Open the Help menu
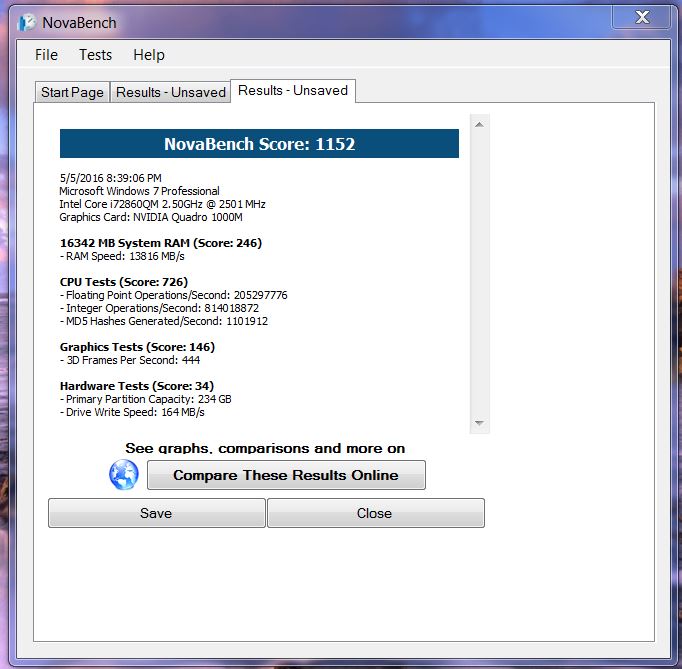The width and height of the screenshot is (682, 669). pyautogui.click(x=149, y=55)
